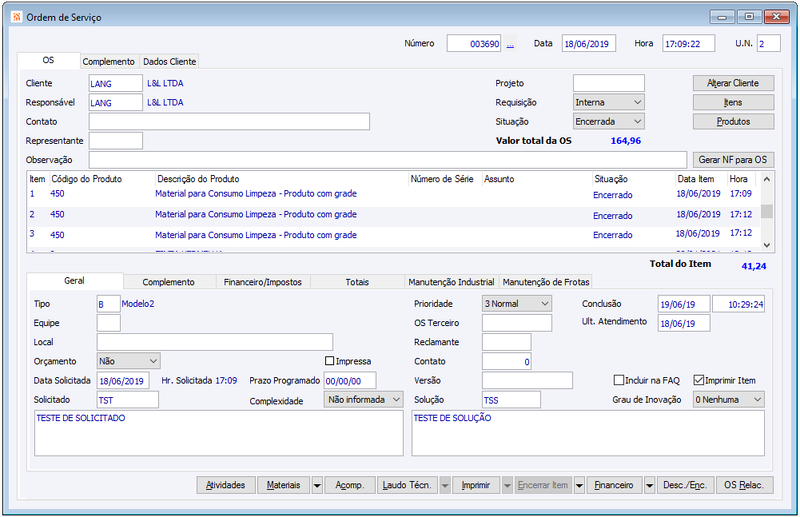Click the ellipsis lookup next to Número

tap(510, 44)
